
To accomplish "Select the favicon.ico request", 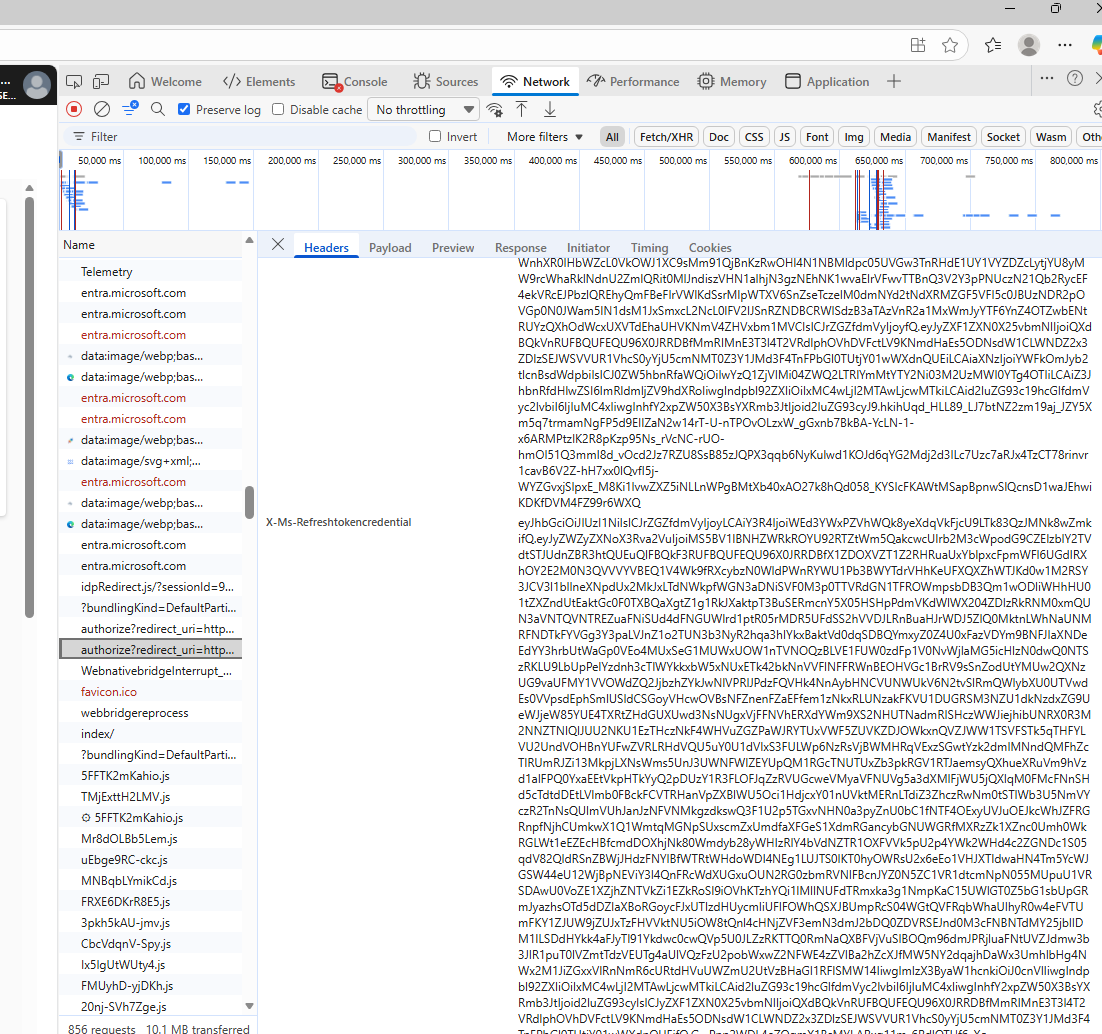I will 109,692.
